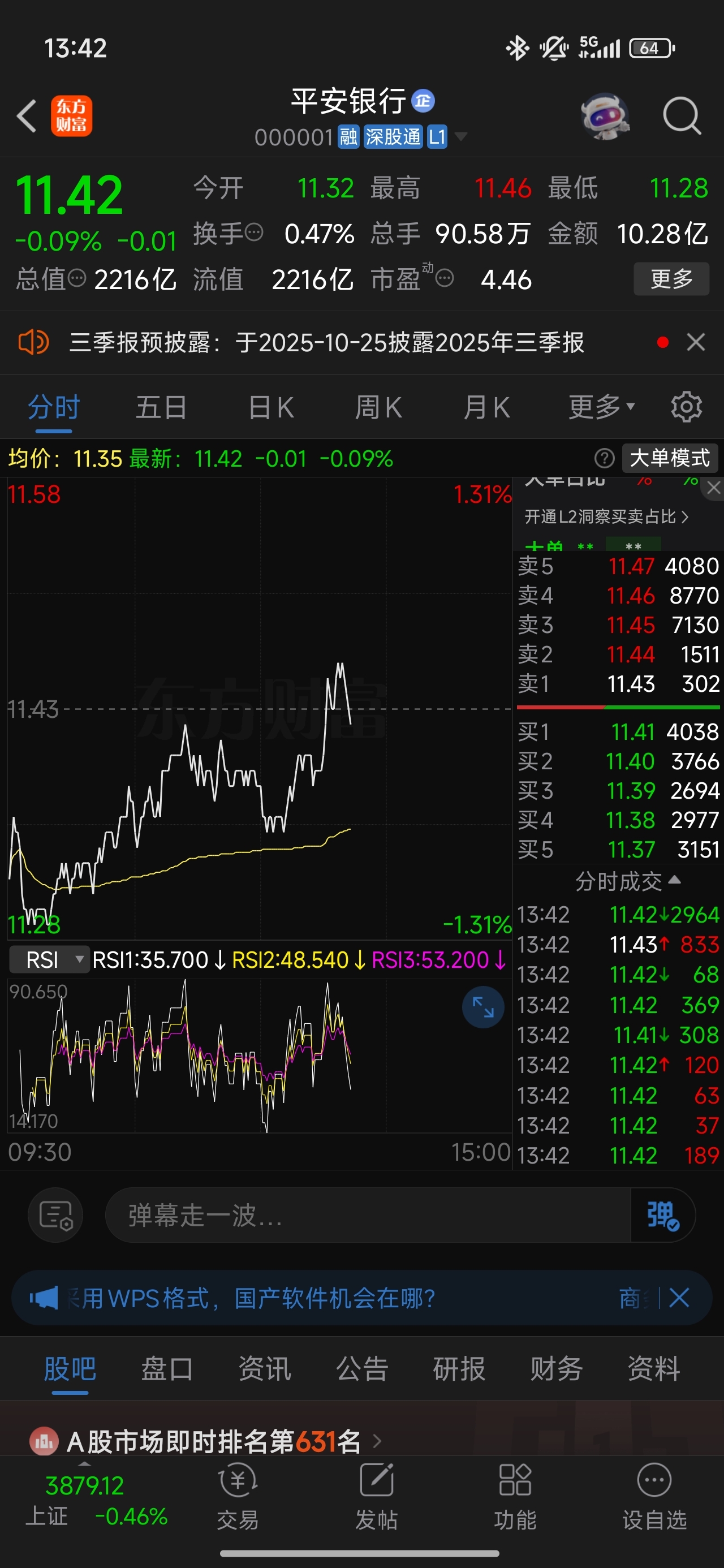Dismiss the 三季报预披露 notice

(695, 342)
